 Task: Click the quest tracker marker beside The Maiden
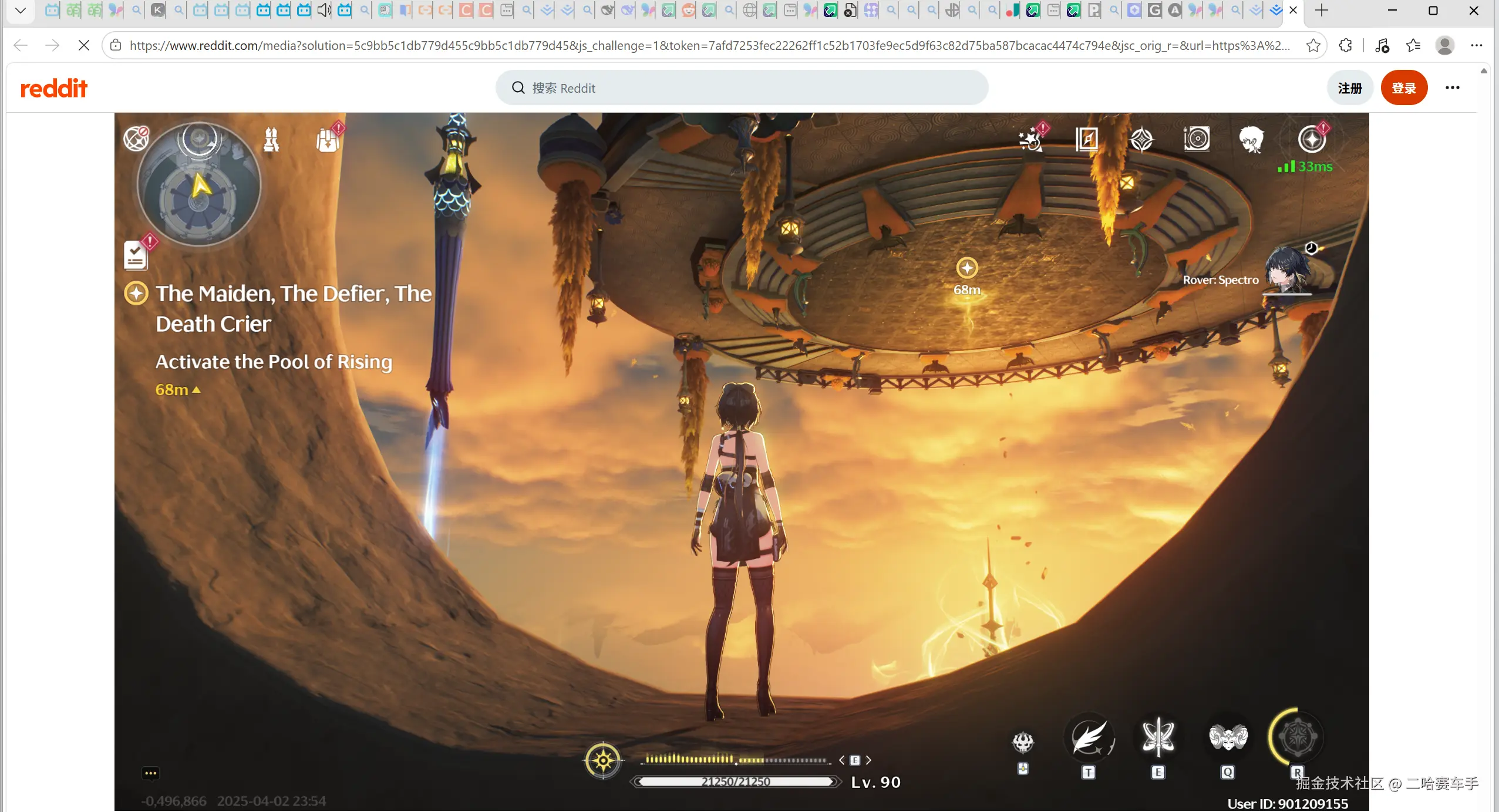(x=136, y=293)
